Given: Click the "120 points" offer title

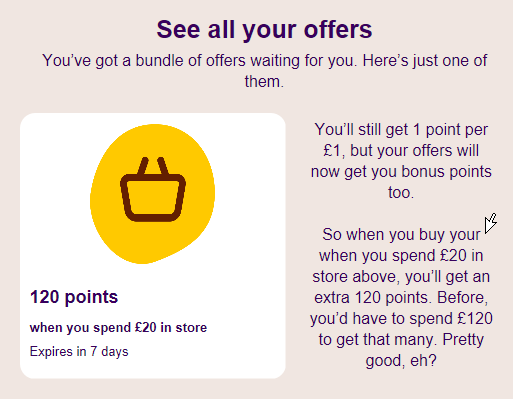Looking at the screenshot, I should [74, 297].
